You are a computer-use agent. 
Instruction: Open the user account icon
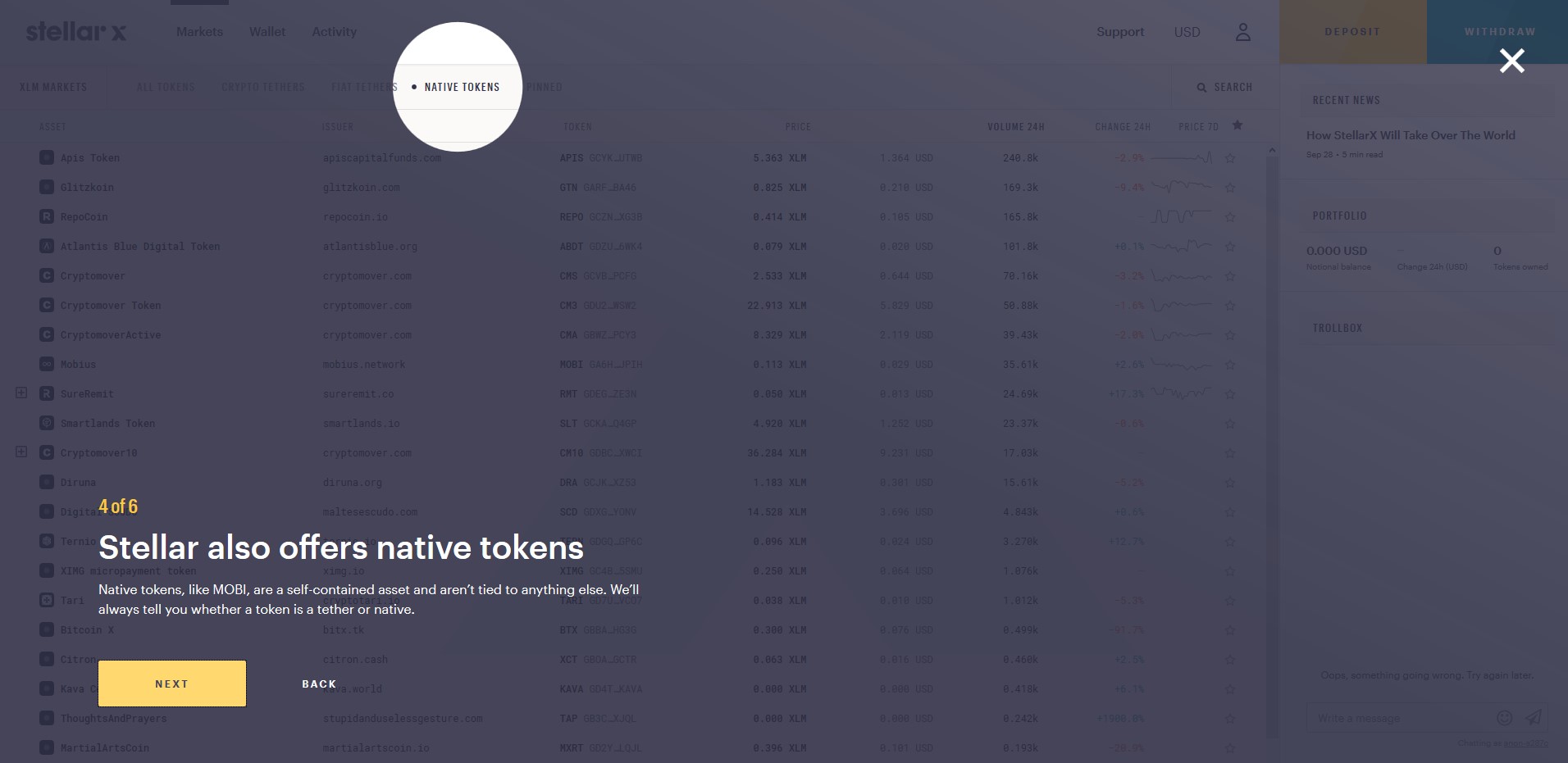coord(1243,32)
